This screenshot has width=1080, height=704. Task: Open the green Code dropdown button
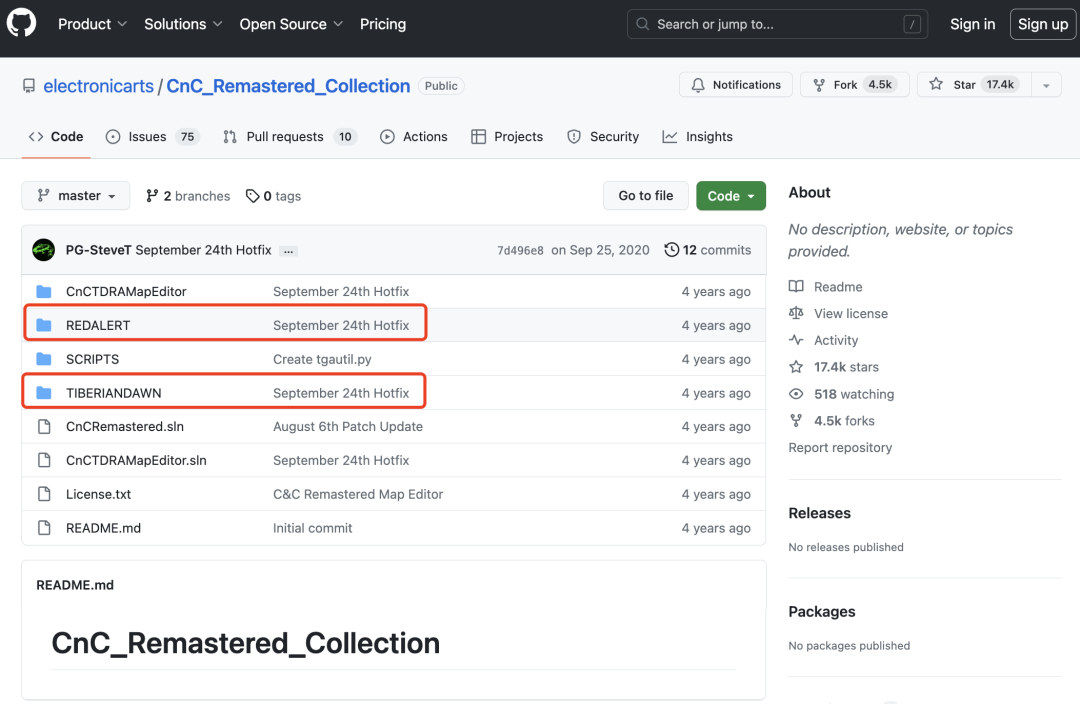(x=731, y=196)
